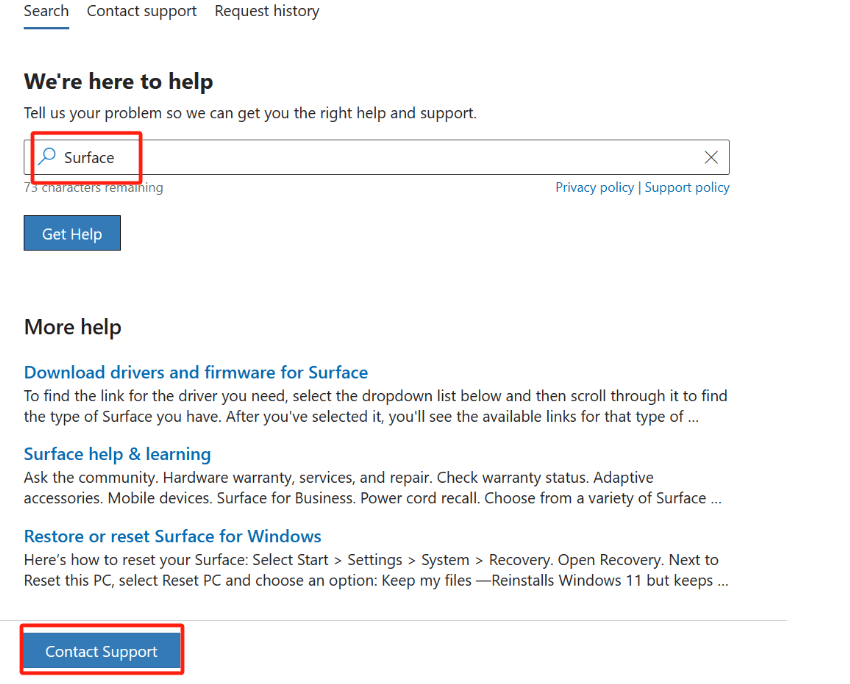The image size is (850, 684).
Task: Click the We're here to help heading
Action: click(118, 81)
